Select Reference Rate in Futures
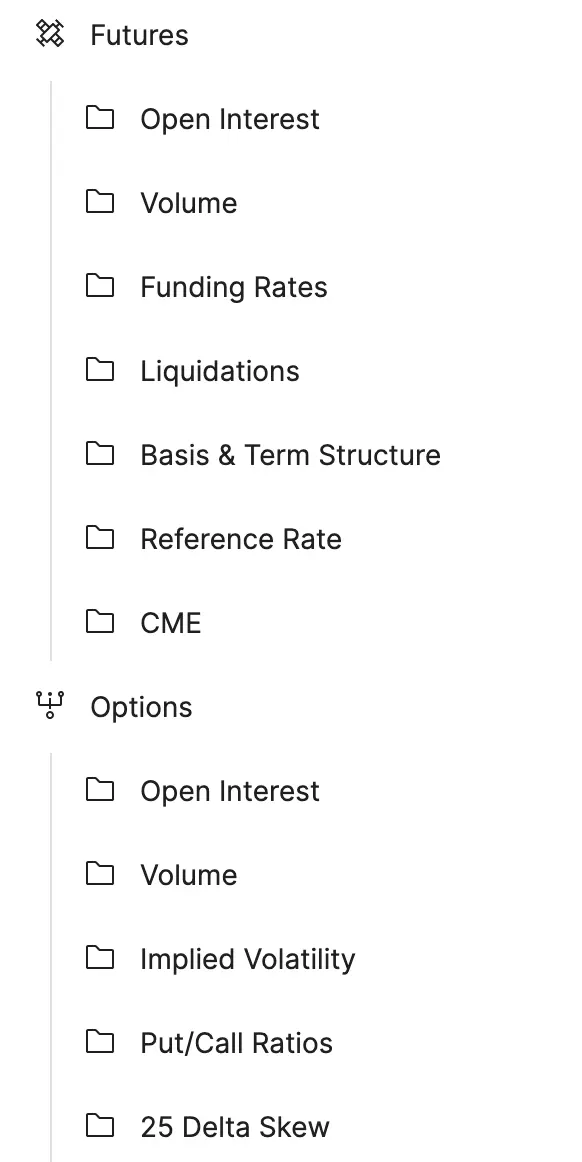The width and height of the screenshot is (582, 1162). click(241, 539)
